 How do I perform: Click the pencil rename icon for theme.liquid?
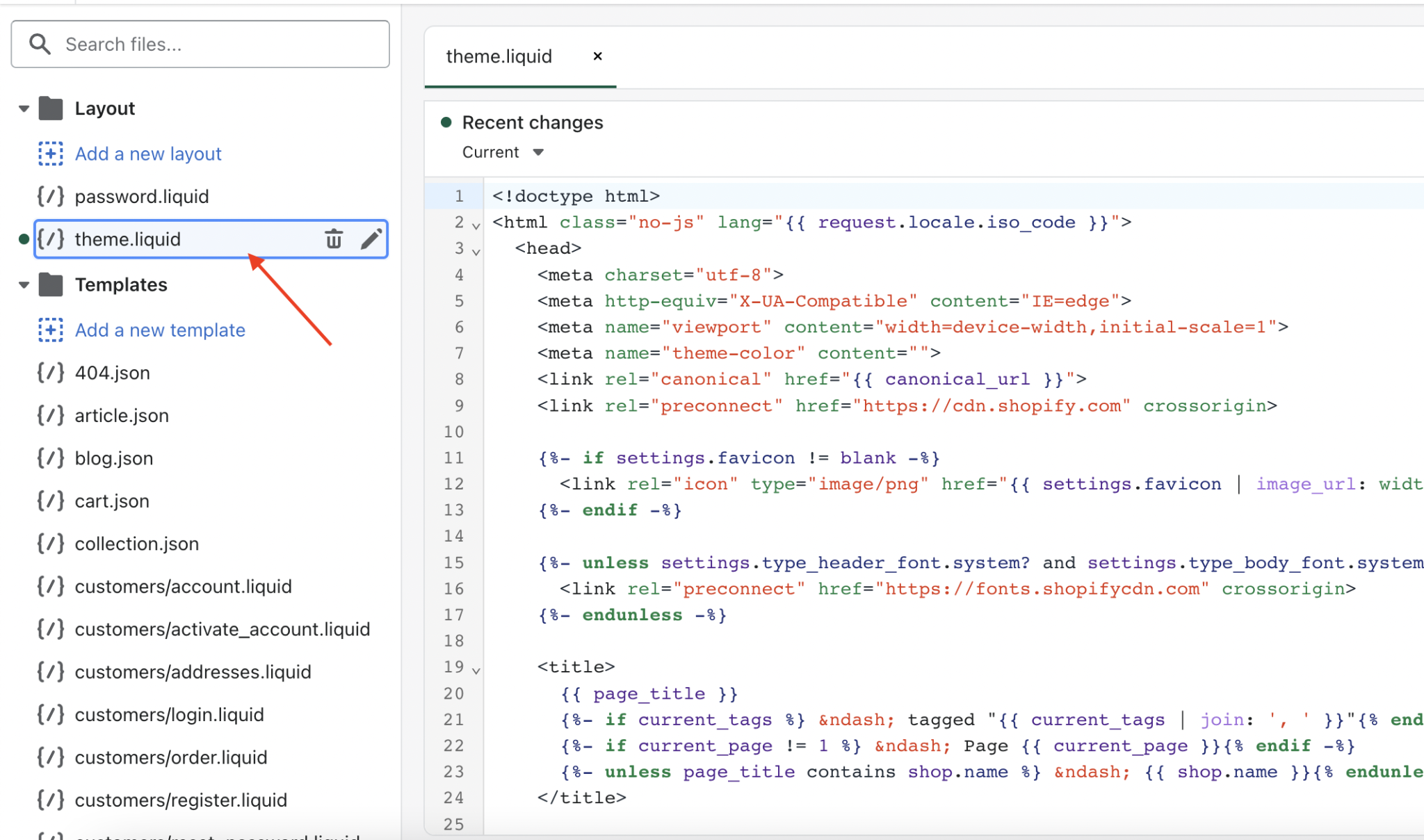pyautogui.click(x=371, y=239)
